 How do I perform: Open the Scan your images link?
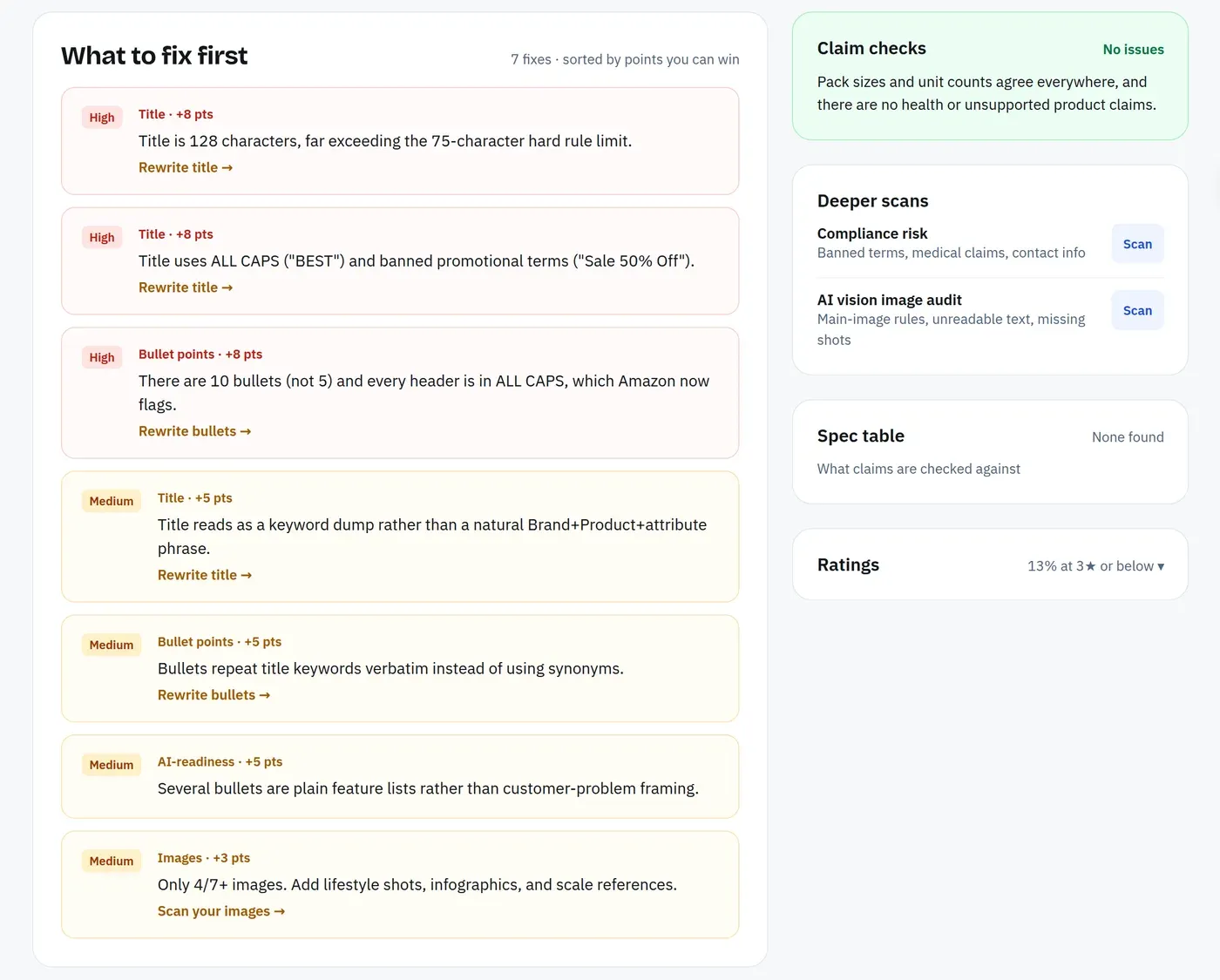click(x=221, y=911)
